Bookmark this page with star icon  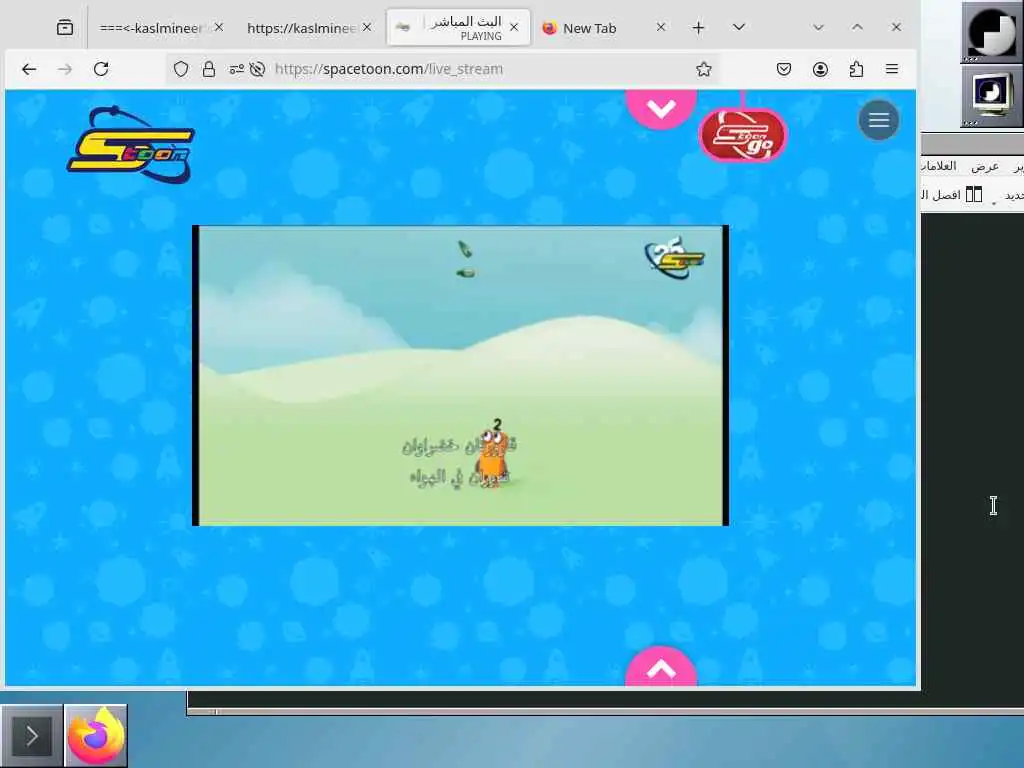point(703,69)
